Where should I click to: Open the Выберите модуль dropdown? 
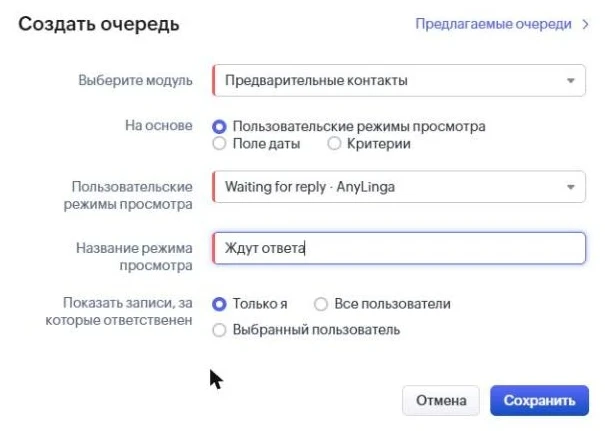click(x=399, y=80)
